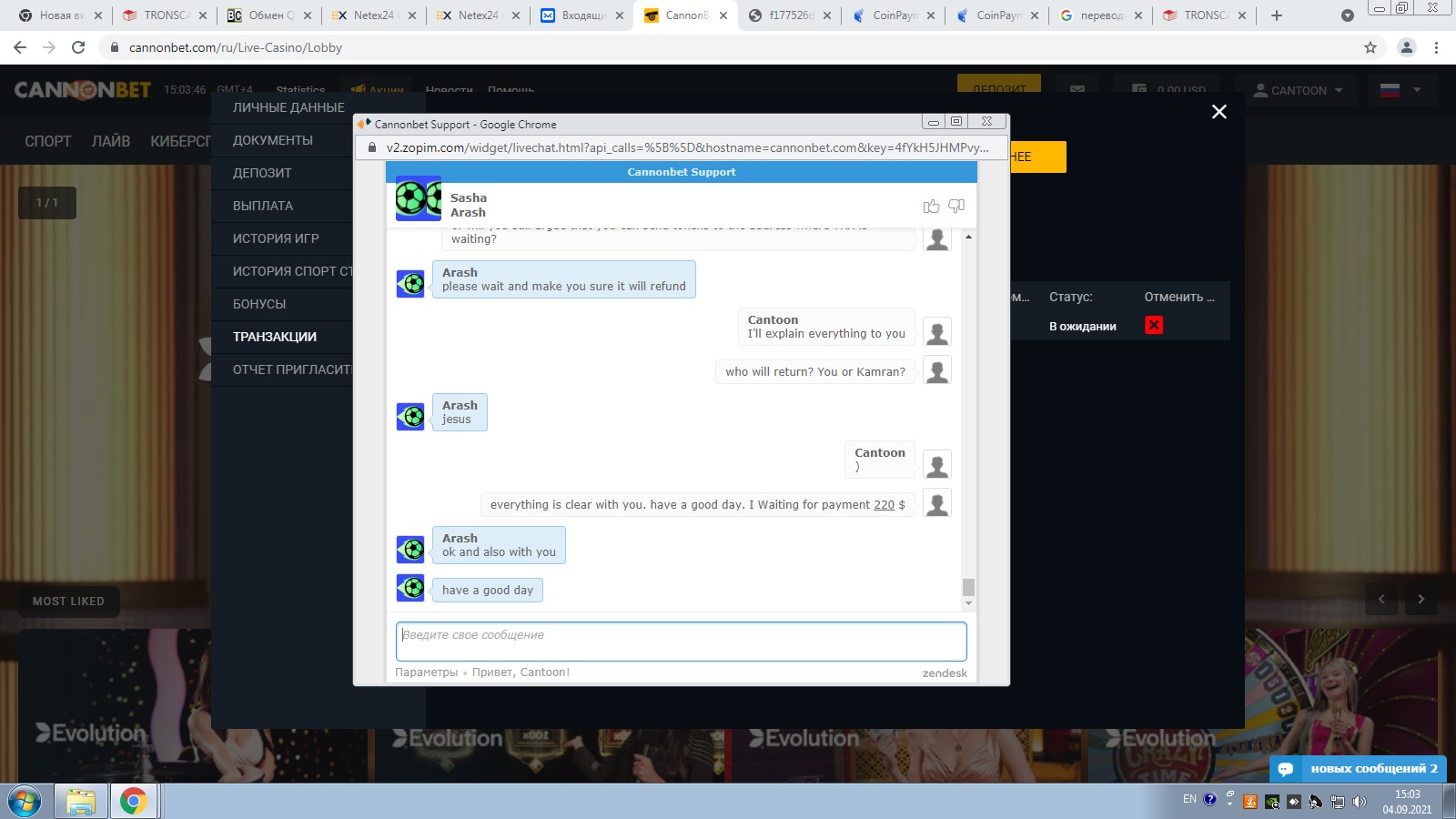The image size is (1456, 819).
Task: Close the account panel with the white X
Action: (1219, 111)
